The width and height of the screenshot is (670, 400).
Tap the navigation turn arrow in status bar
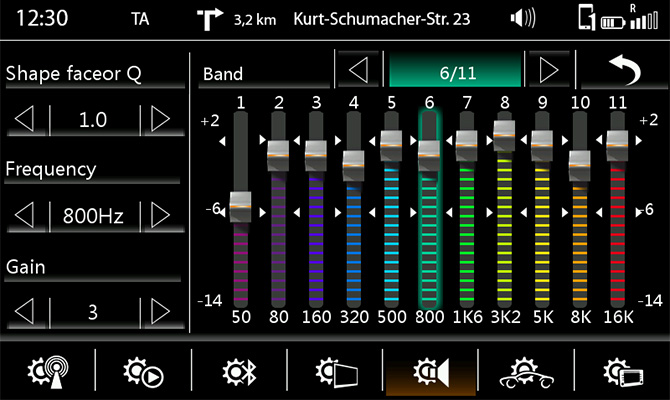click(x=211, y=18)
